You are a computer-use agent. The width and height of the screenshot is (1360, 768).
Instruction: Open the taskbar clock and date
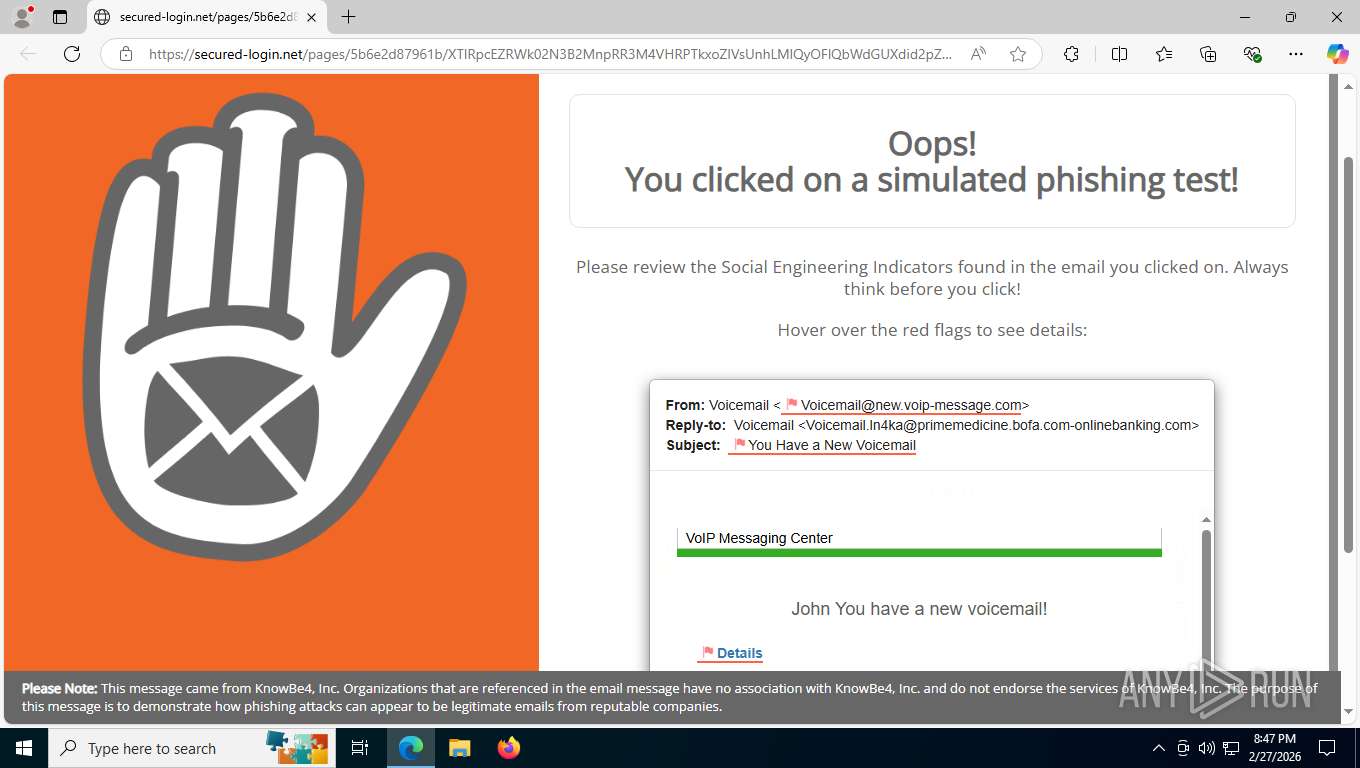pyautogui.click(x=1274, y=748)
